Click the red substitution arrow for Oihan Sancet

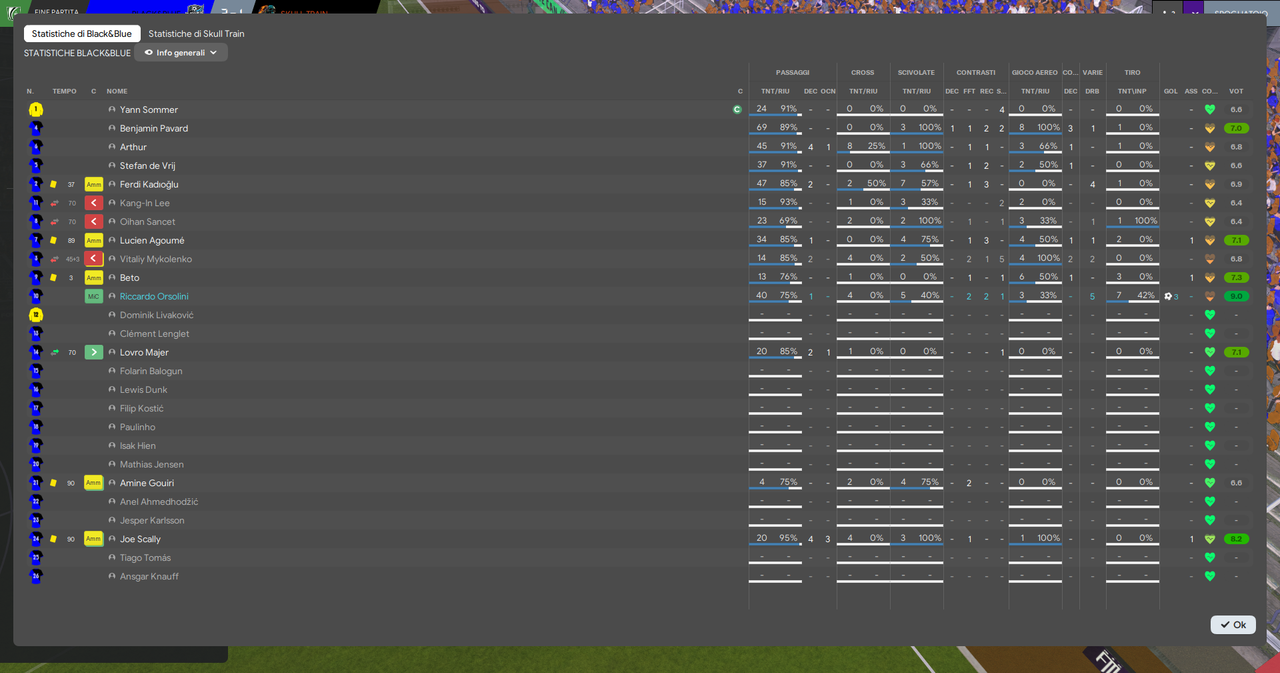click(x=94, y=222)
